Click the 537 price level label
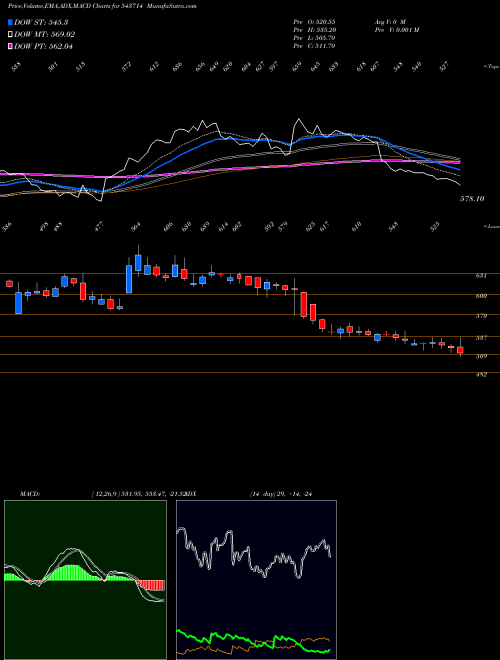The image size is (500, 660). 481,338
